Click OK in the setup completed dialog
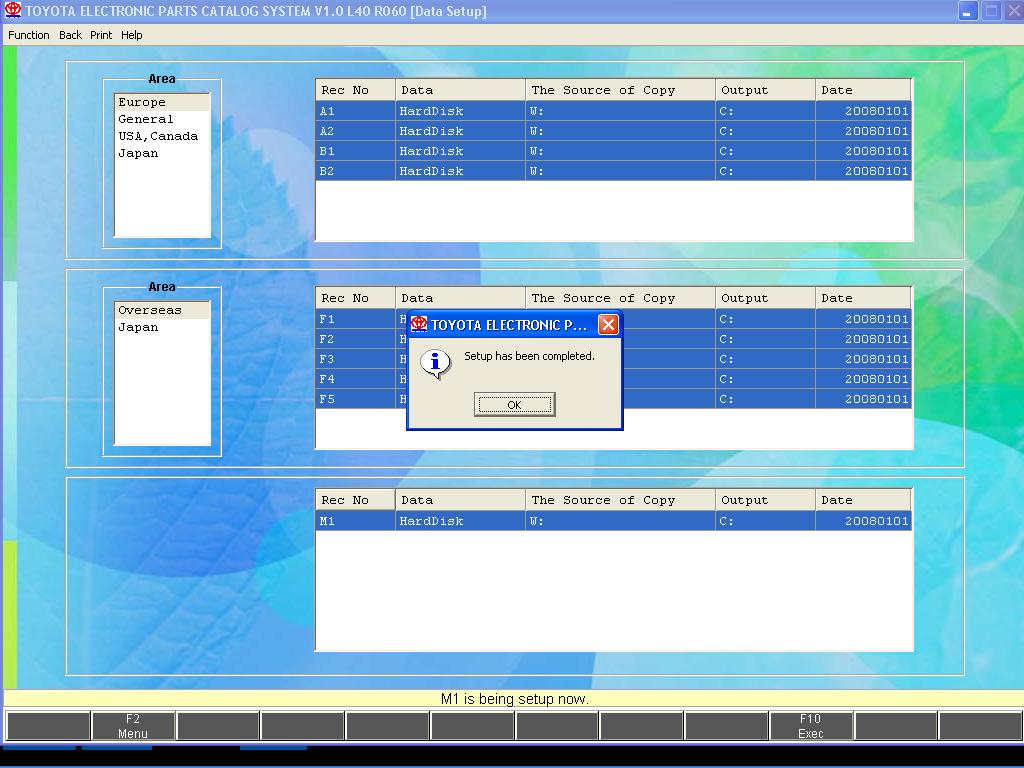The height and width of the screenshot is (768, 1024). (x=514, y=405)
